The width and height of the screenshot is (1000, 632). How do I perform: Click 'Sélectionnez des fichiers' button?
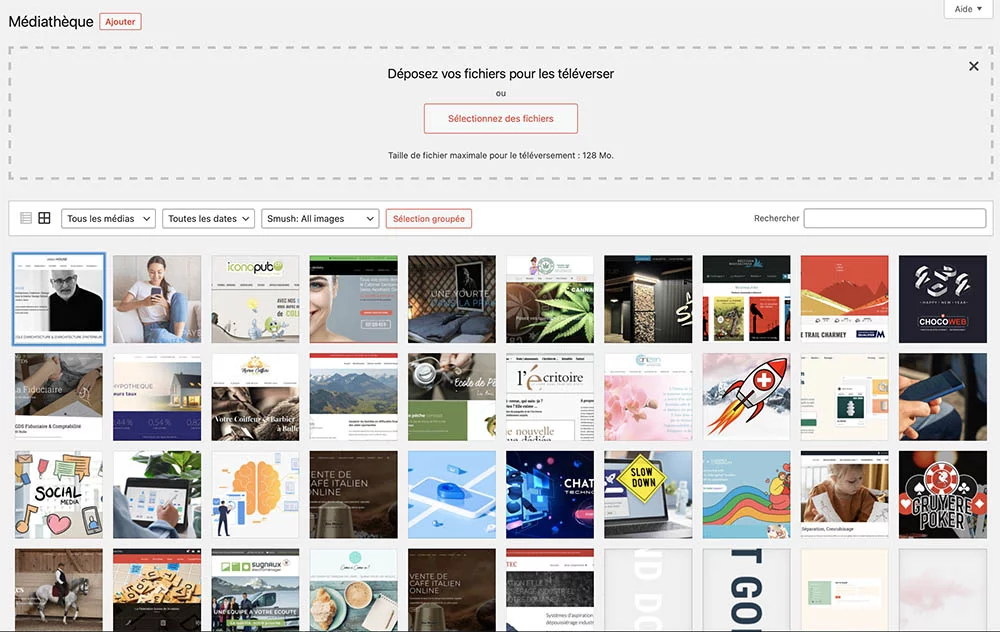point(500,118)
